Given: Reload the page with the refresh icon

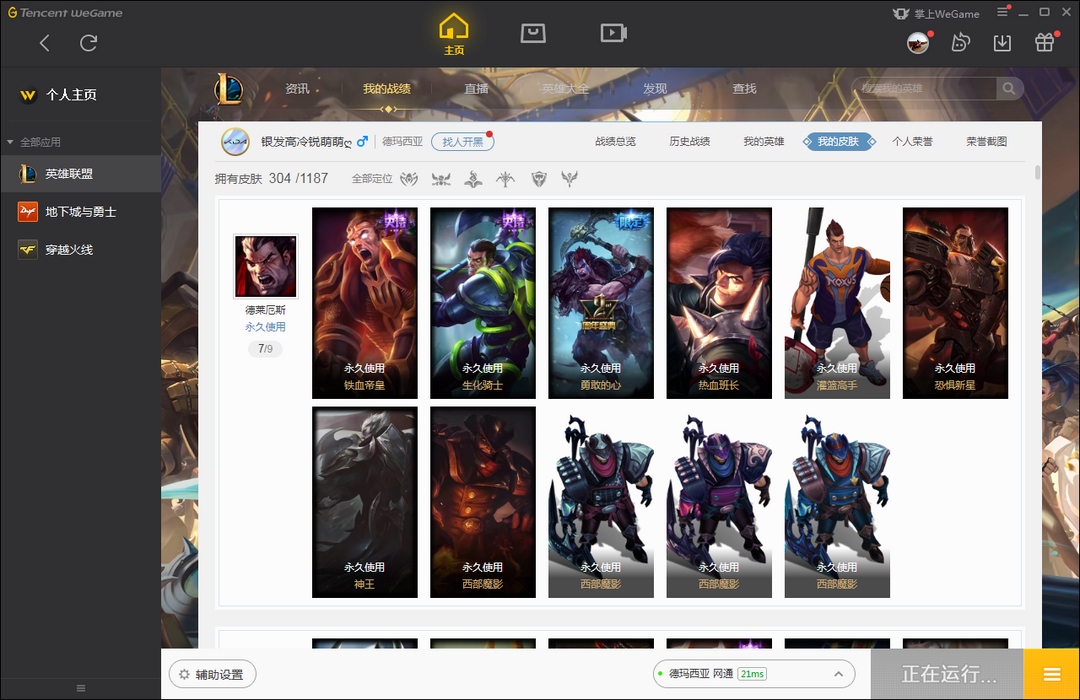Looking at the screenshot, I should (x=88, y=43).
